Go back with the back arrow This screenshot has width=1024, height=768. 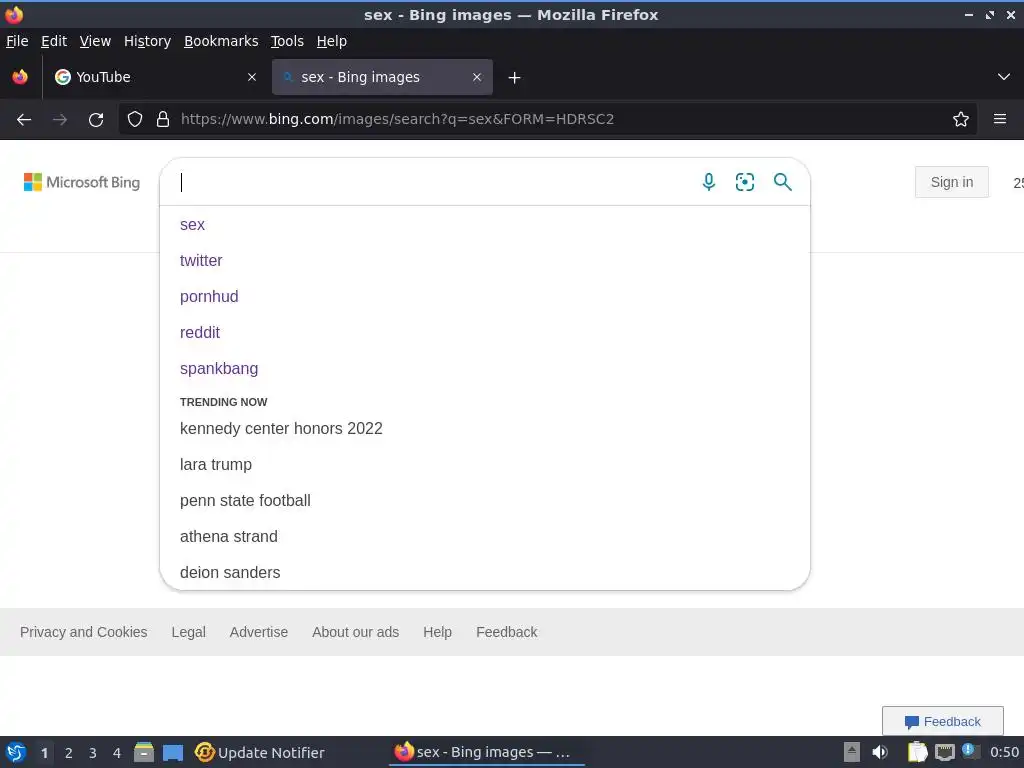coord(24,120)
